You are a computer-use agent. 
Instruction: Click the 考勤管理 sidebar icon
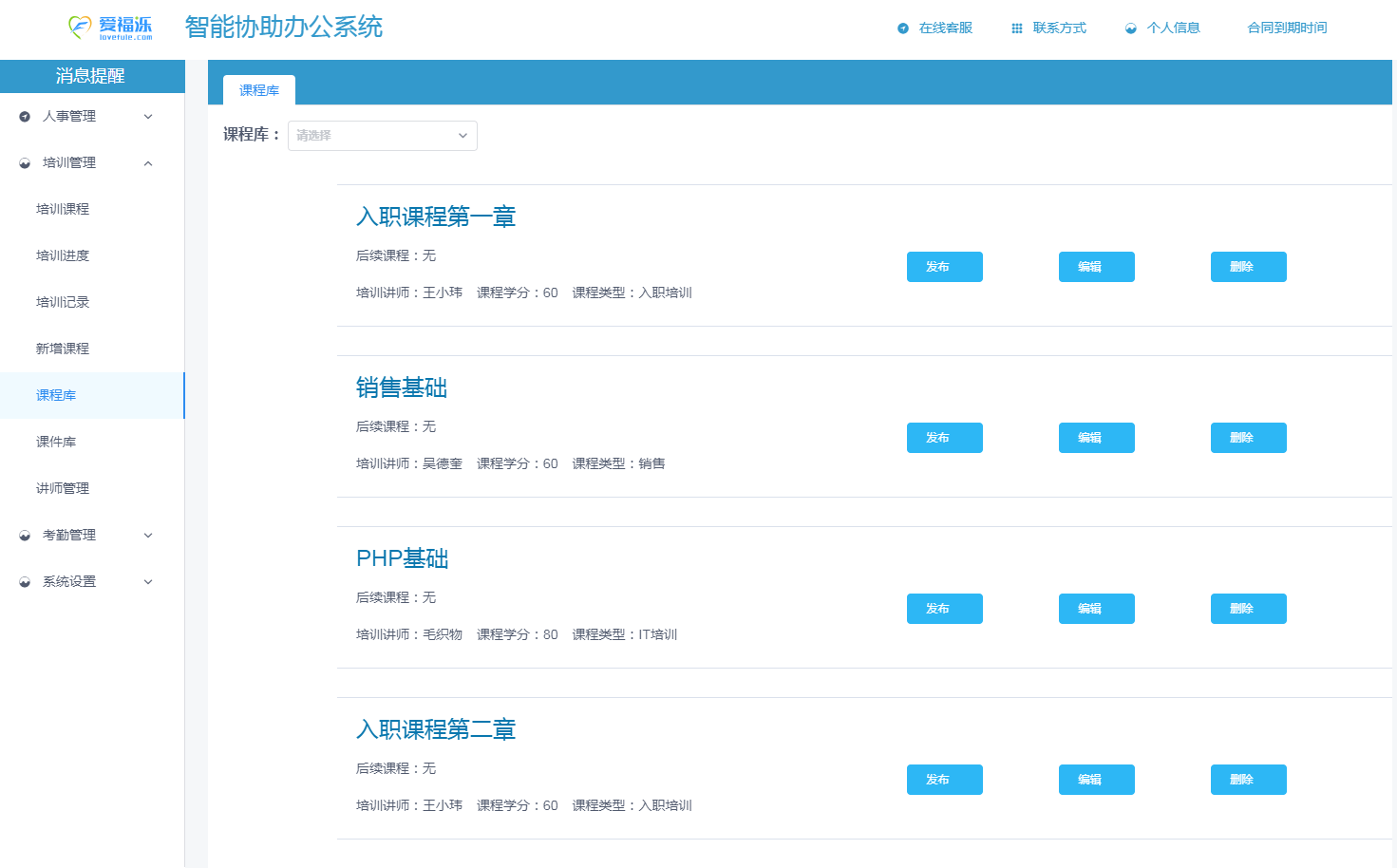tap(22, 535)
